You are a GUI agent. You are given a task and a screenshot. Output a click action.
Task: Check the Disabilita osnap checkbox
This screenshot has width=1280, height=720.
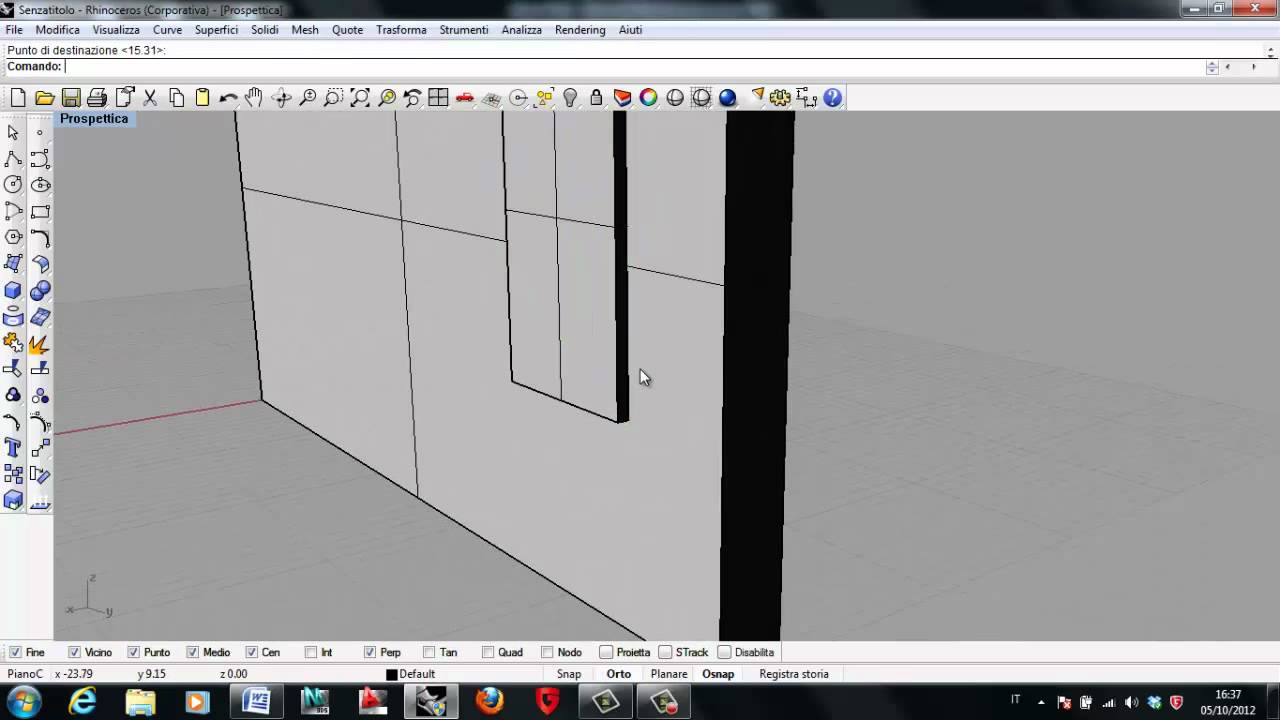coord(723,652)
